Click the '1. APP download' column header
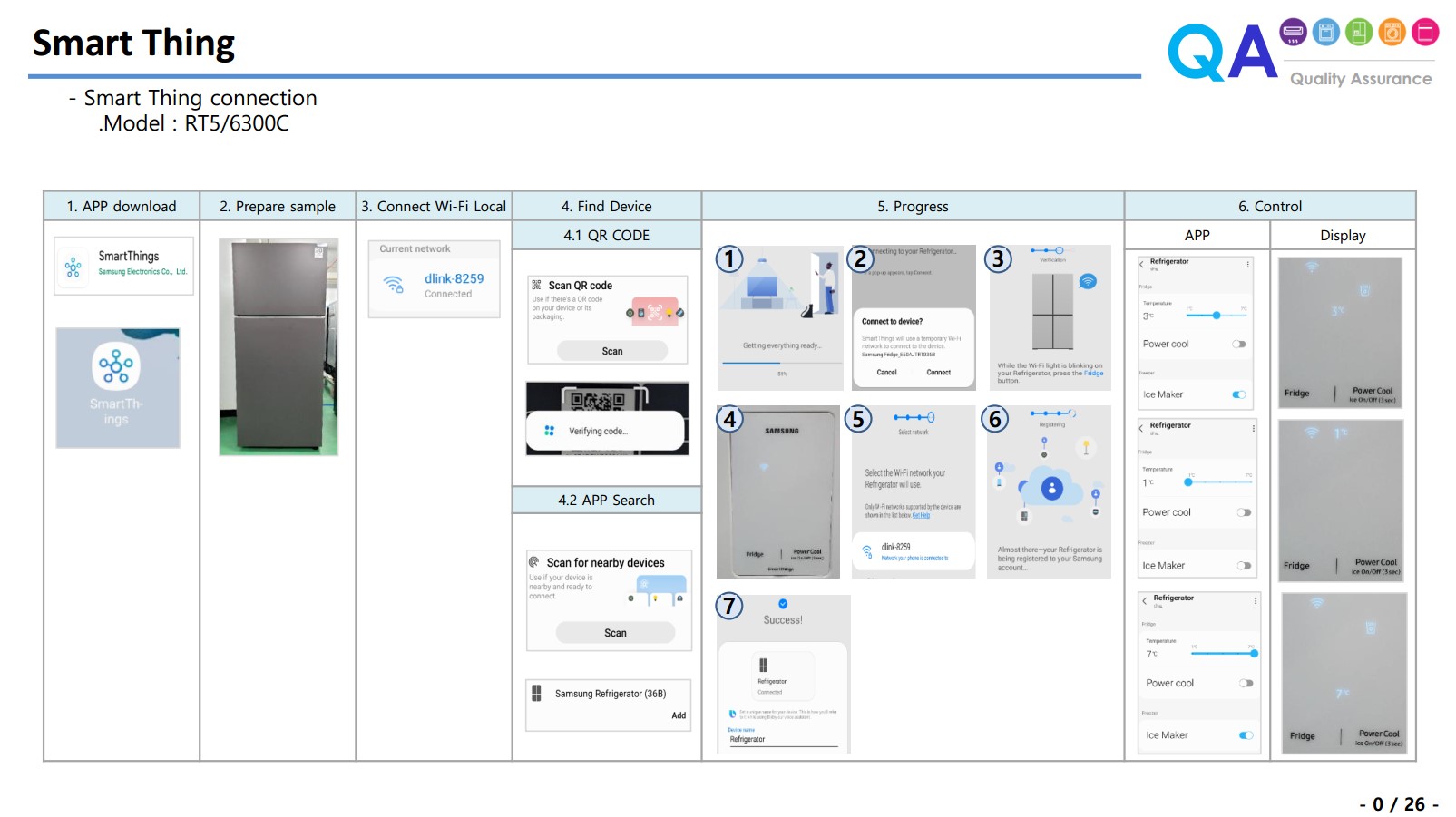 click(122, 206)
